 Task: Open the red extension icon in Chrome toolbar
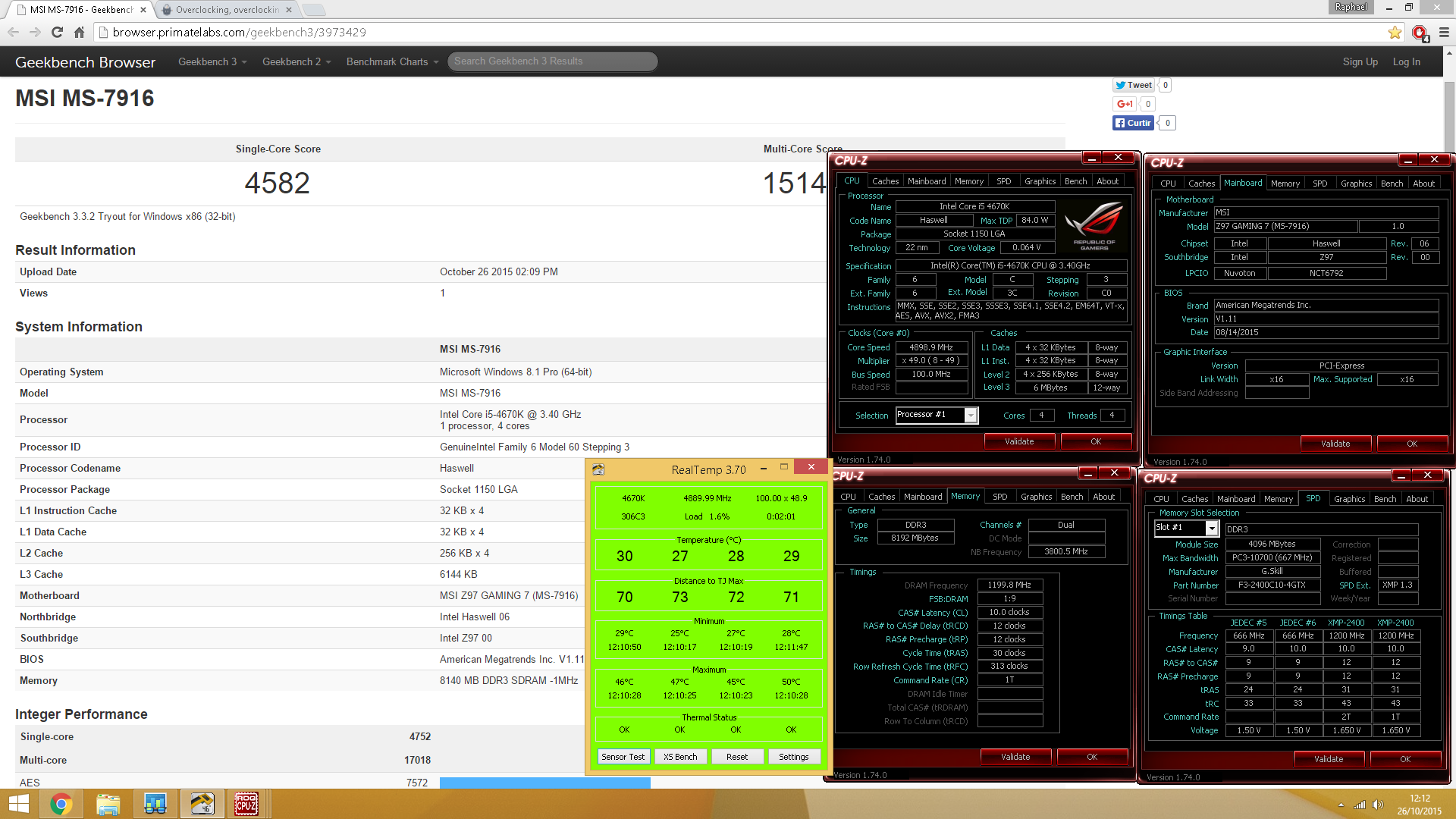1420,33
